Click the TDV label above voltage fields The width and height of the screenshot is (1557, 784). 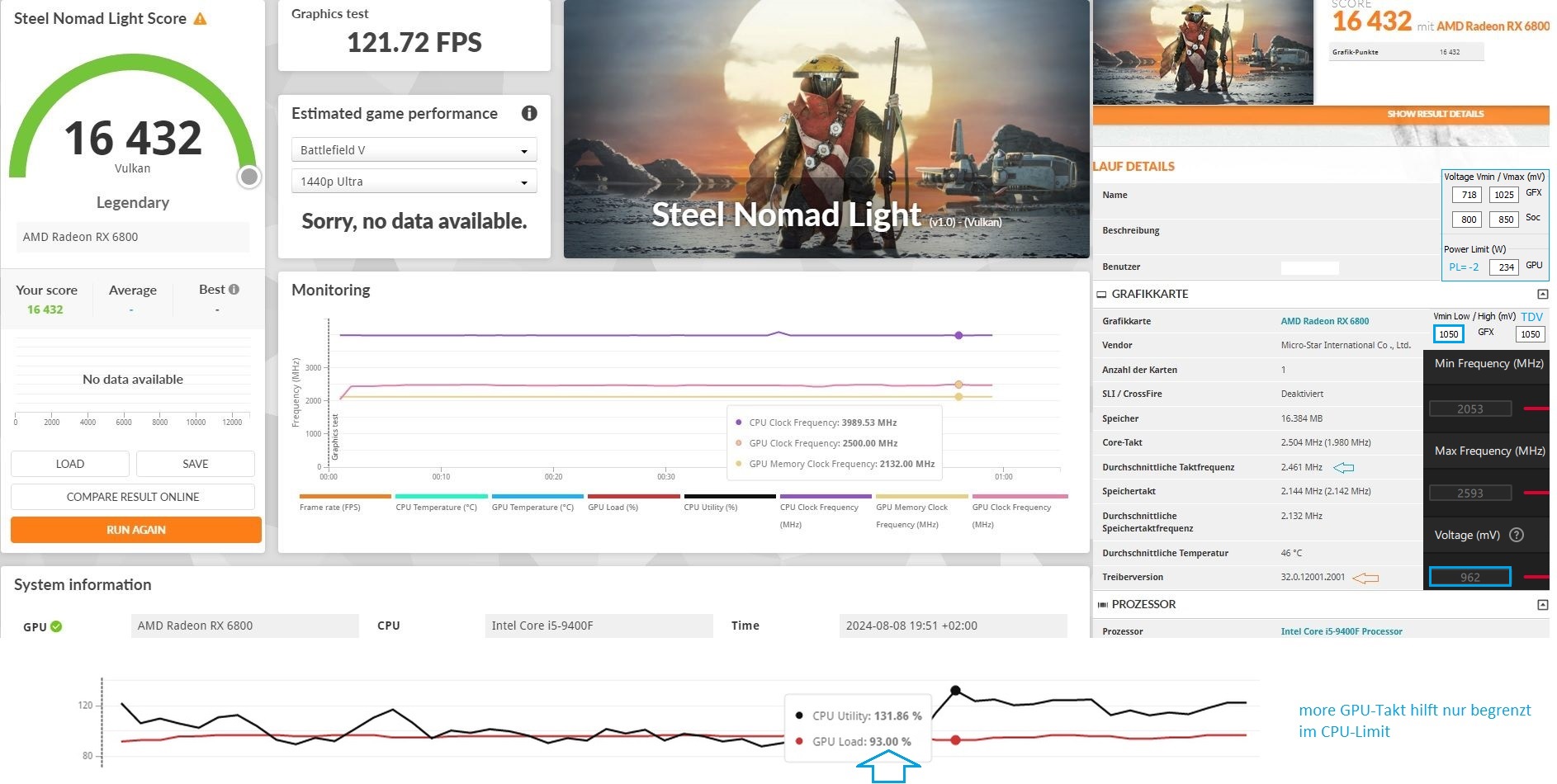(x=1531, y=317)
